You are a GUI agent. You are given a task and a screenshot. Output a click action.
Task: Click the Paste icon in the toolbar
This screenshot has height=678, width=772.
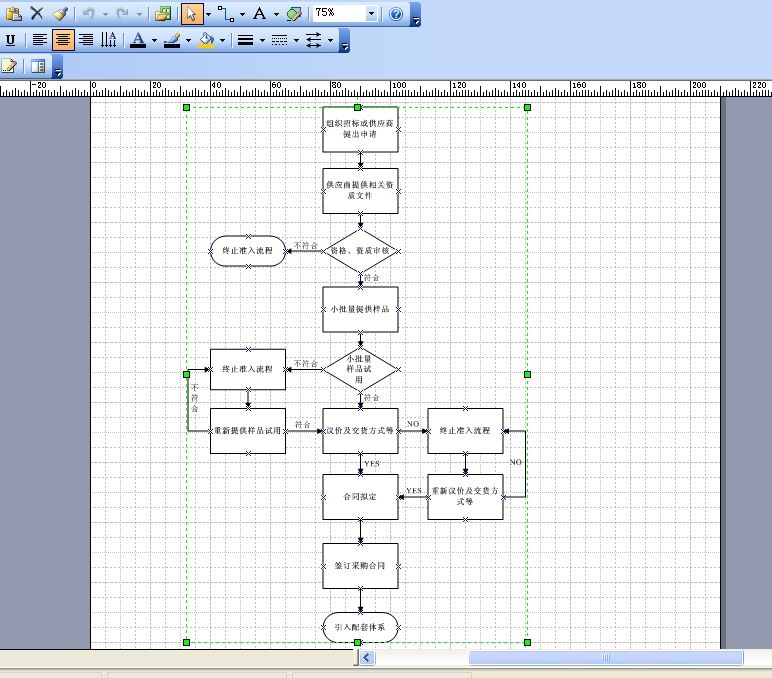pos(14,13)
